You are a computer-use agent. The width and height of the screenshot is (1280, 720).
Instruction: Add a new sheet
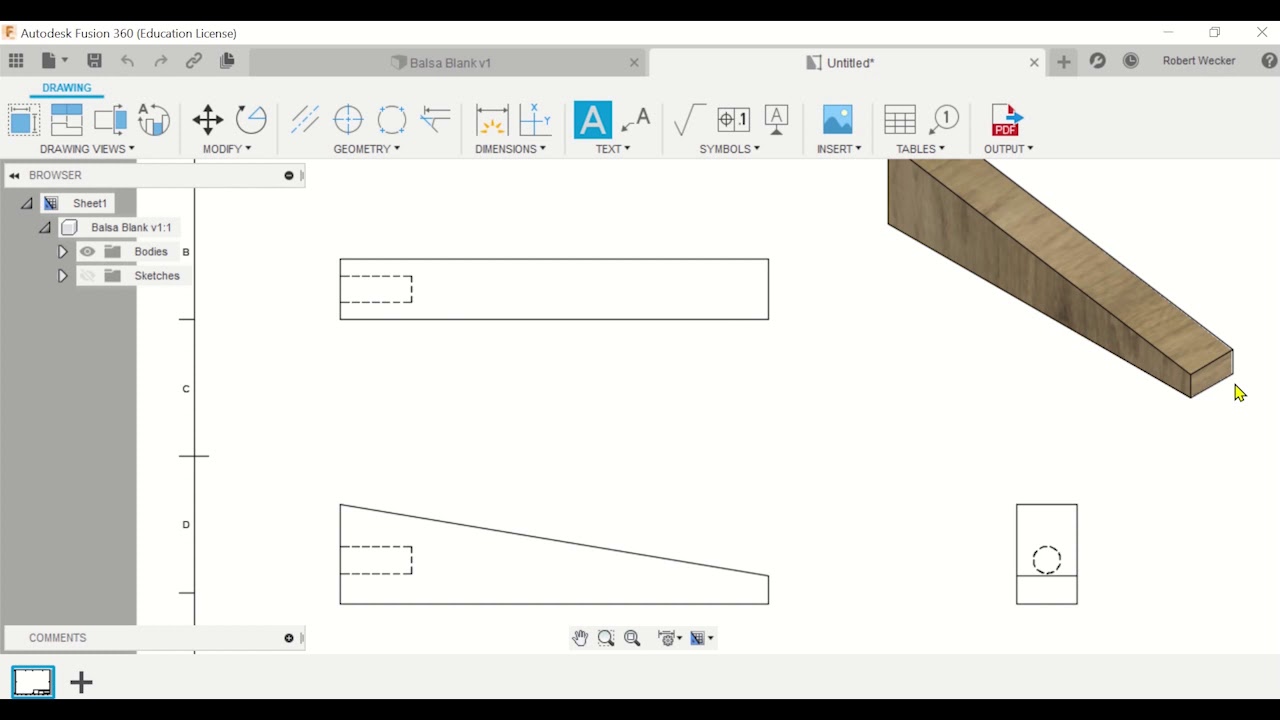coord(82,683)
